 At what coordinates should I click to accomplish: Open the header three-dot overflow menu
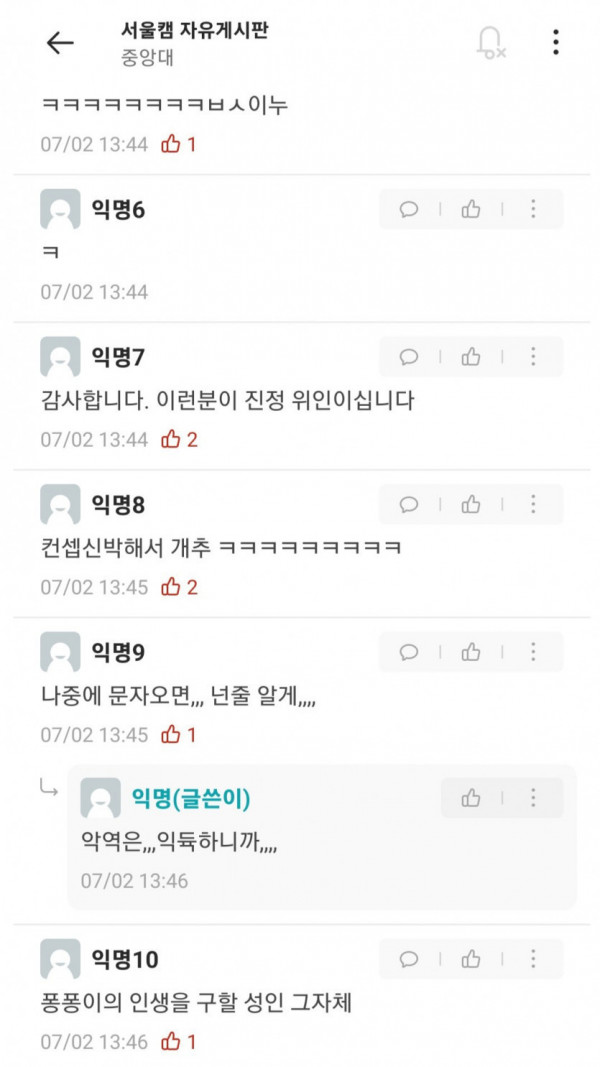tap(556, 42)
